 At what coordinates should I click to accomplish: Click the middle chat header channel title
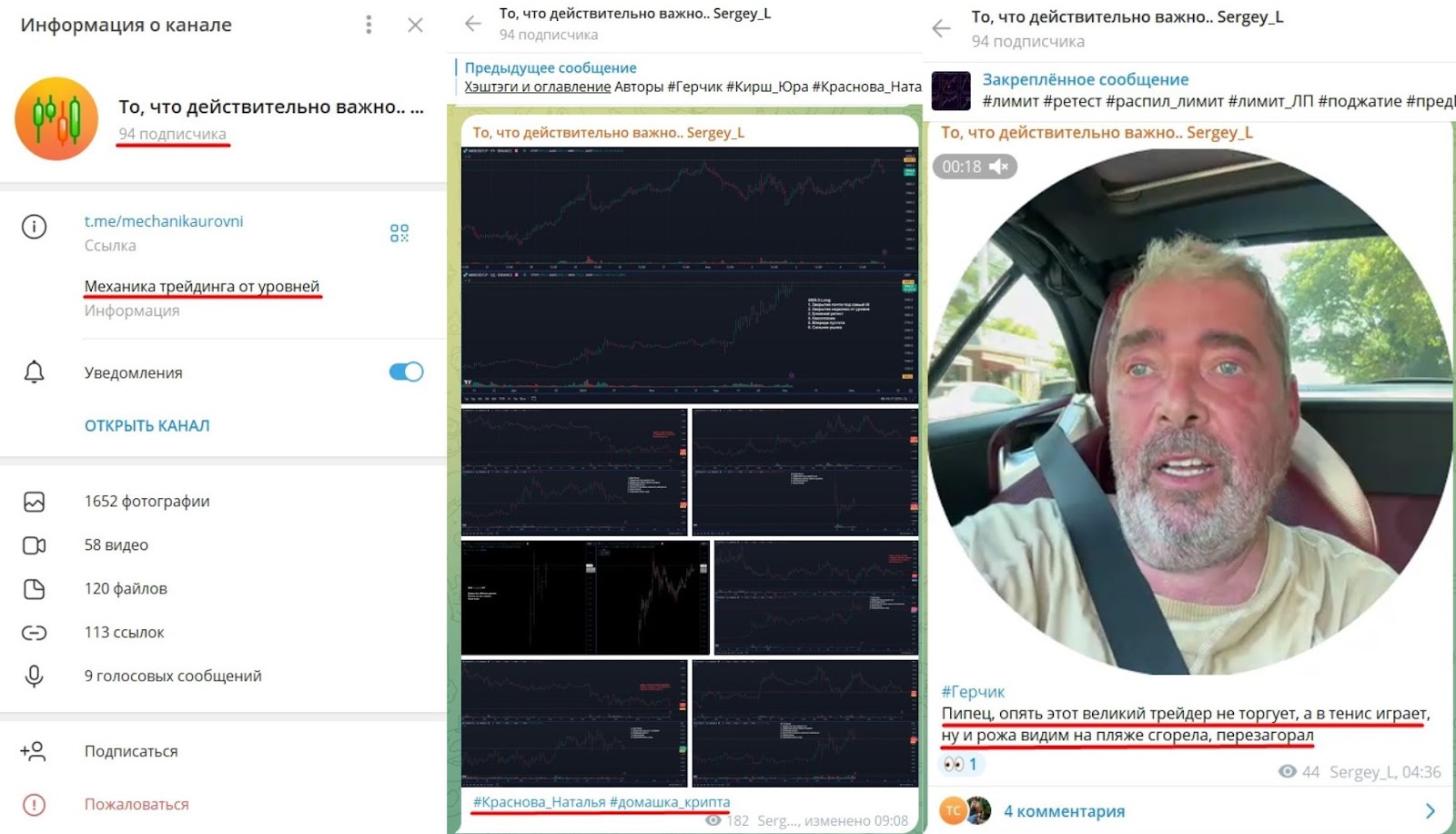tap(635, 14)
